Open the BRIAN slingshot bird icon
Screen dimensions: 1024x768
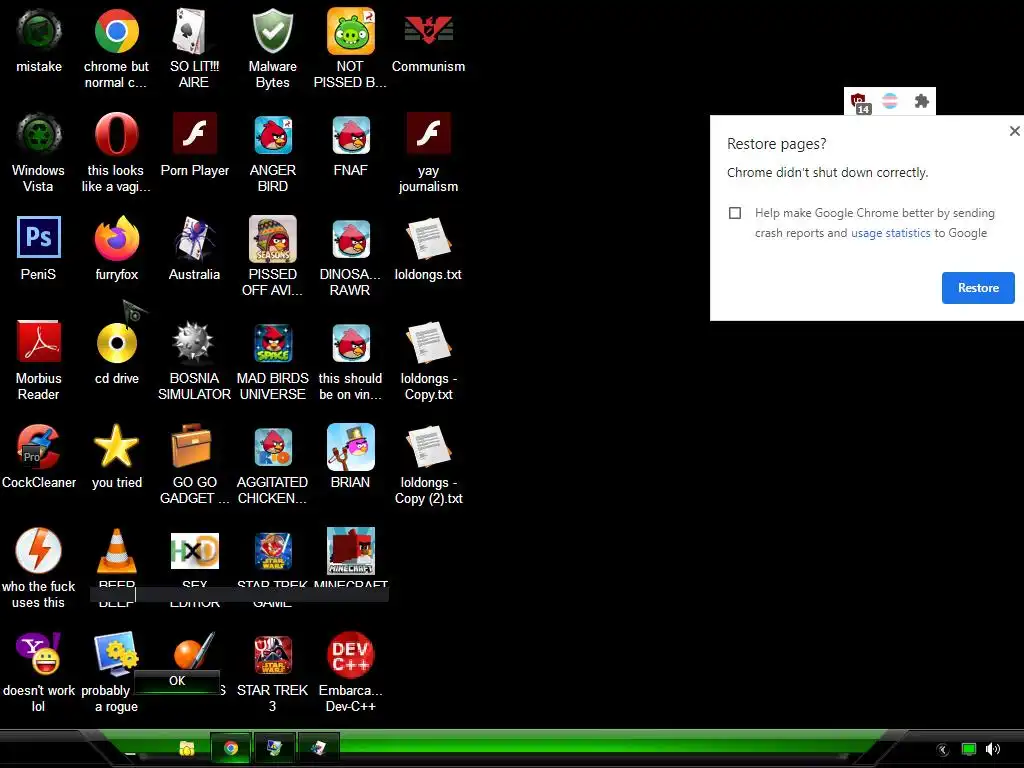pyautogui.click(x=351, y=447)
